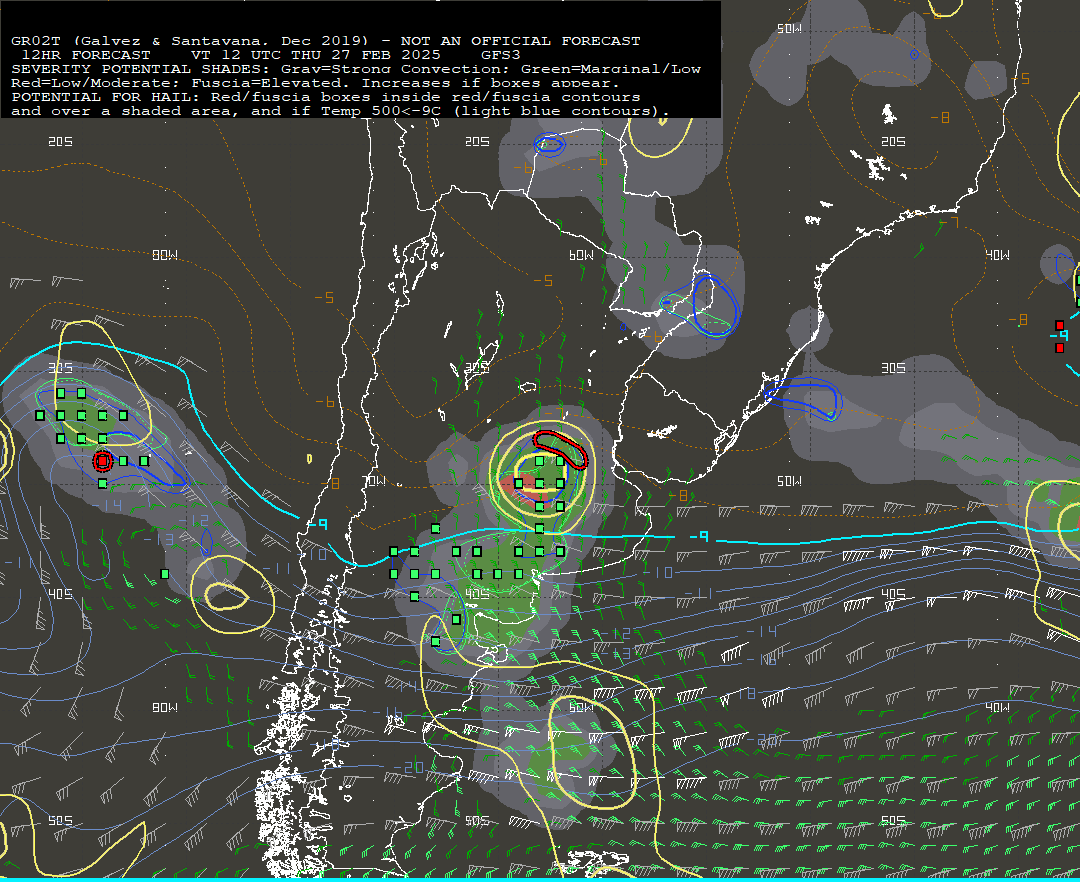Select the "GFS3" model label

click(501, 55)
